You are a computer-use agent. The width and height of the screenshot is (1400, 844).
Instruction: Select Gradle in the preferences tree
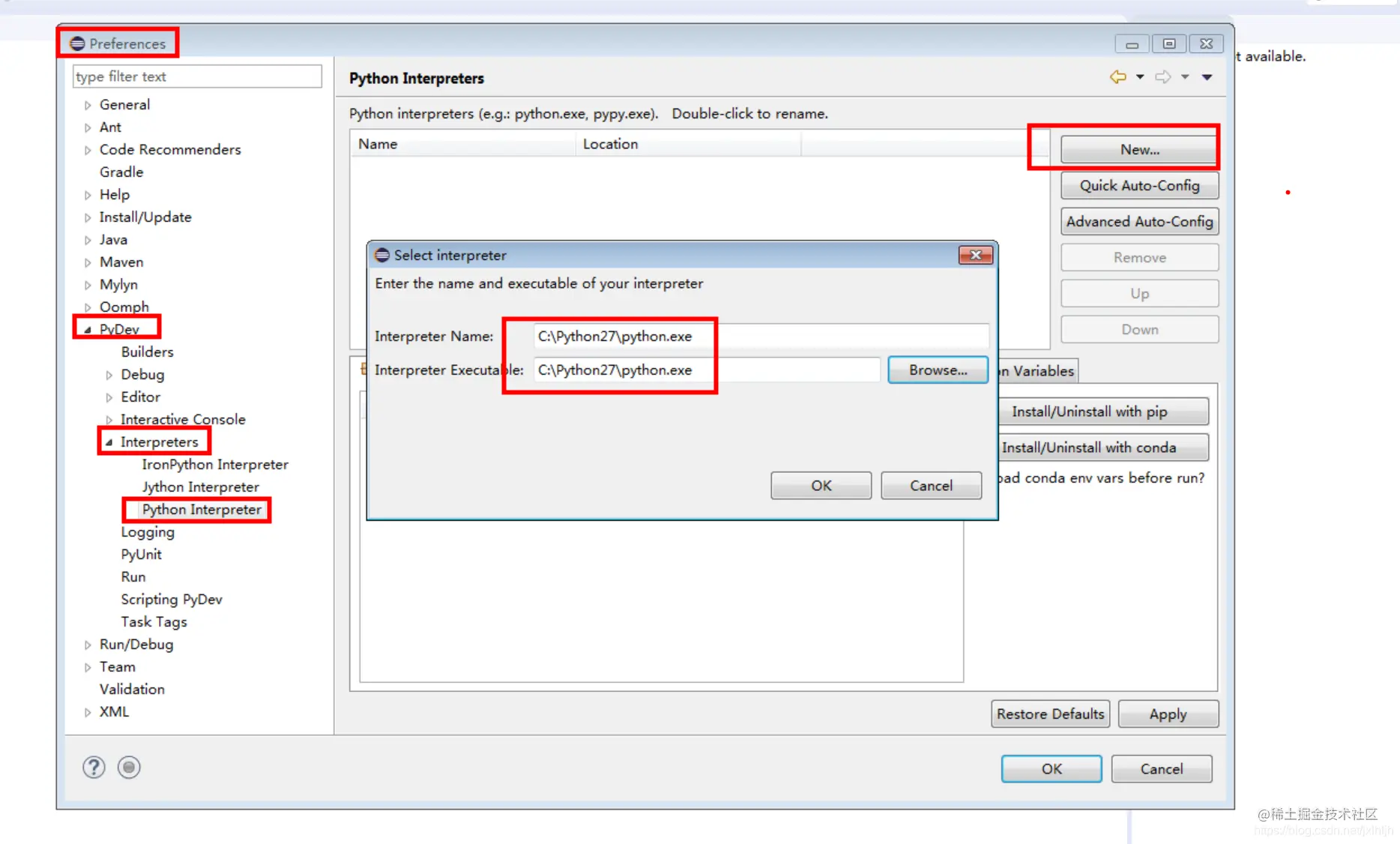pos(121,172)
